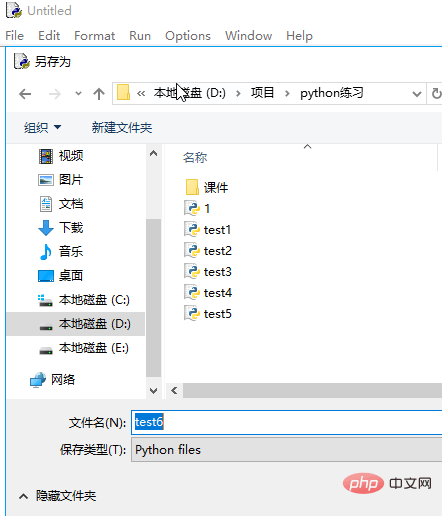Screen dimensions: 442x516
Task: Click the 另存为 dialog title icon
Action: [x=22, y=61]
